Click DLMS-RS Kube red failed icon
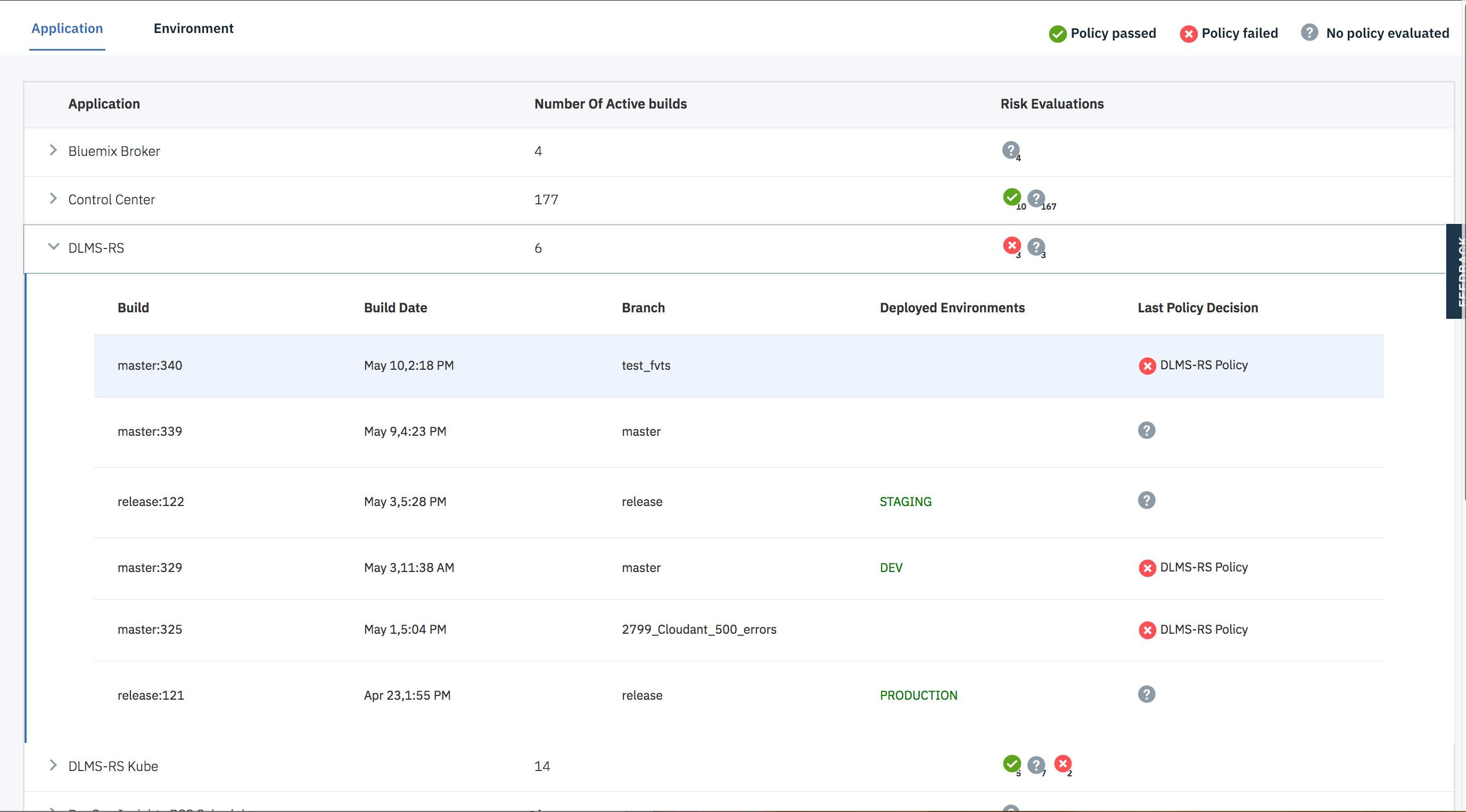The height and width of the screenshot is (812, 1466). 1063,764
